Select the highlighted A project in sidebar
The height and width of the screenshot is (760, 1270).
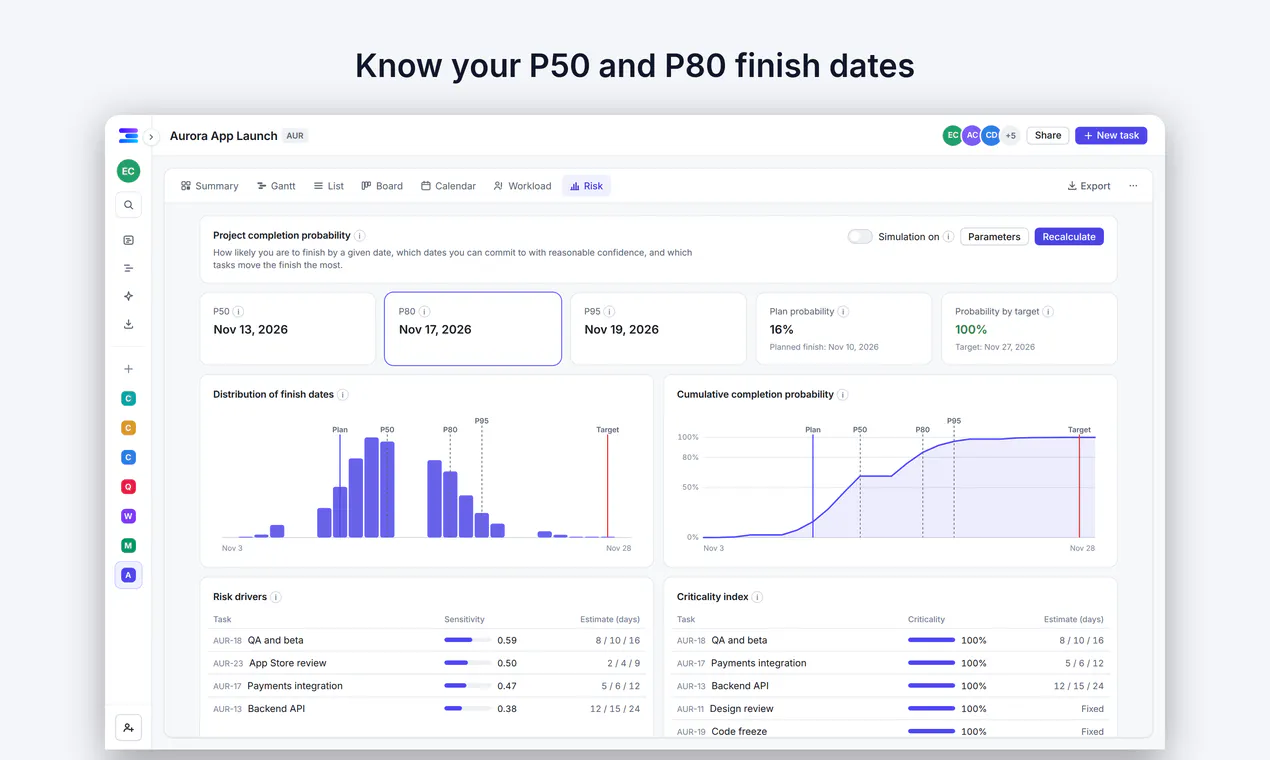pyautogui.click(x=128, y=575)
